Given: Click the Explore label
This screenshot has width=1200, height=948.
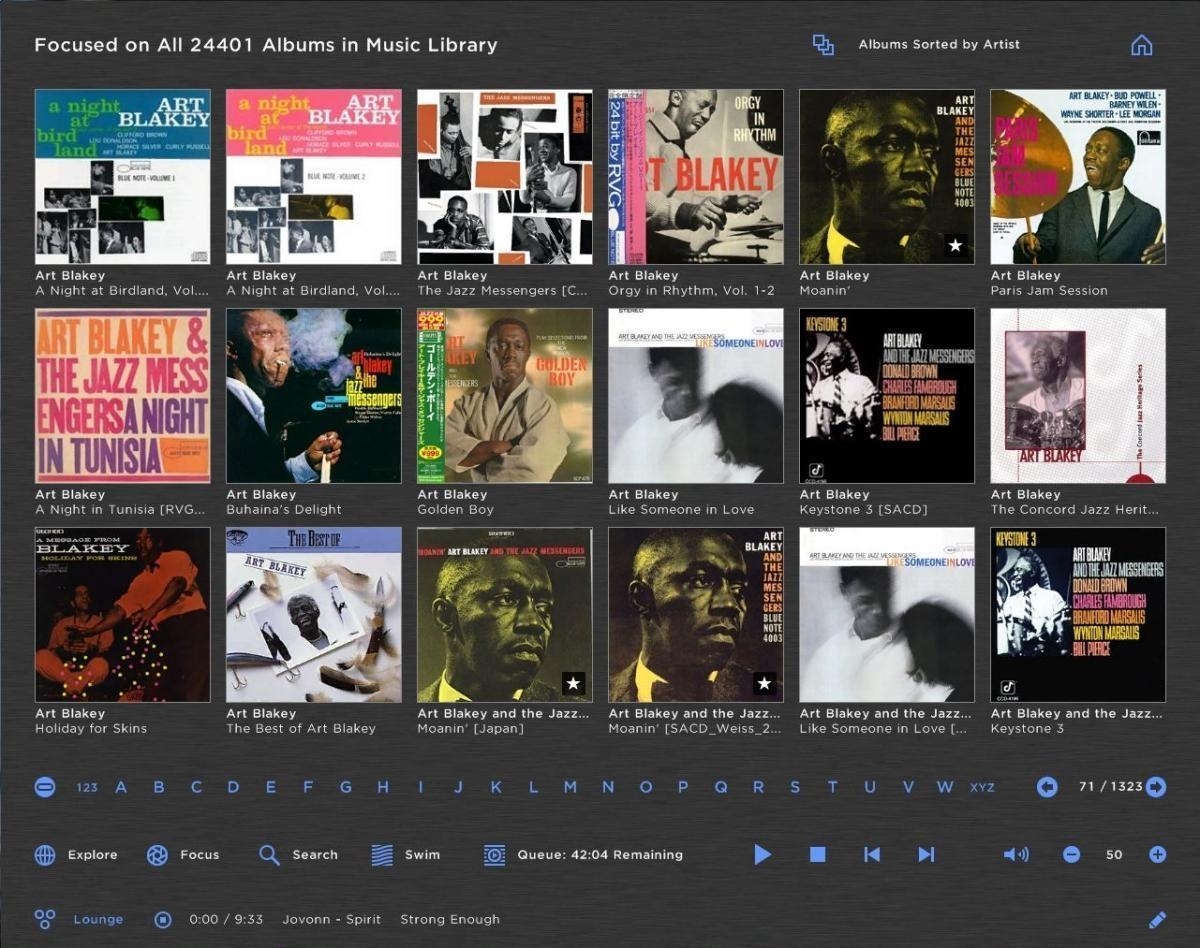Looking at the screenshot, I should [93, 855].
